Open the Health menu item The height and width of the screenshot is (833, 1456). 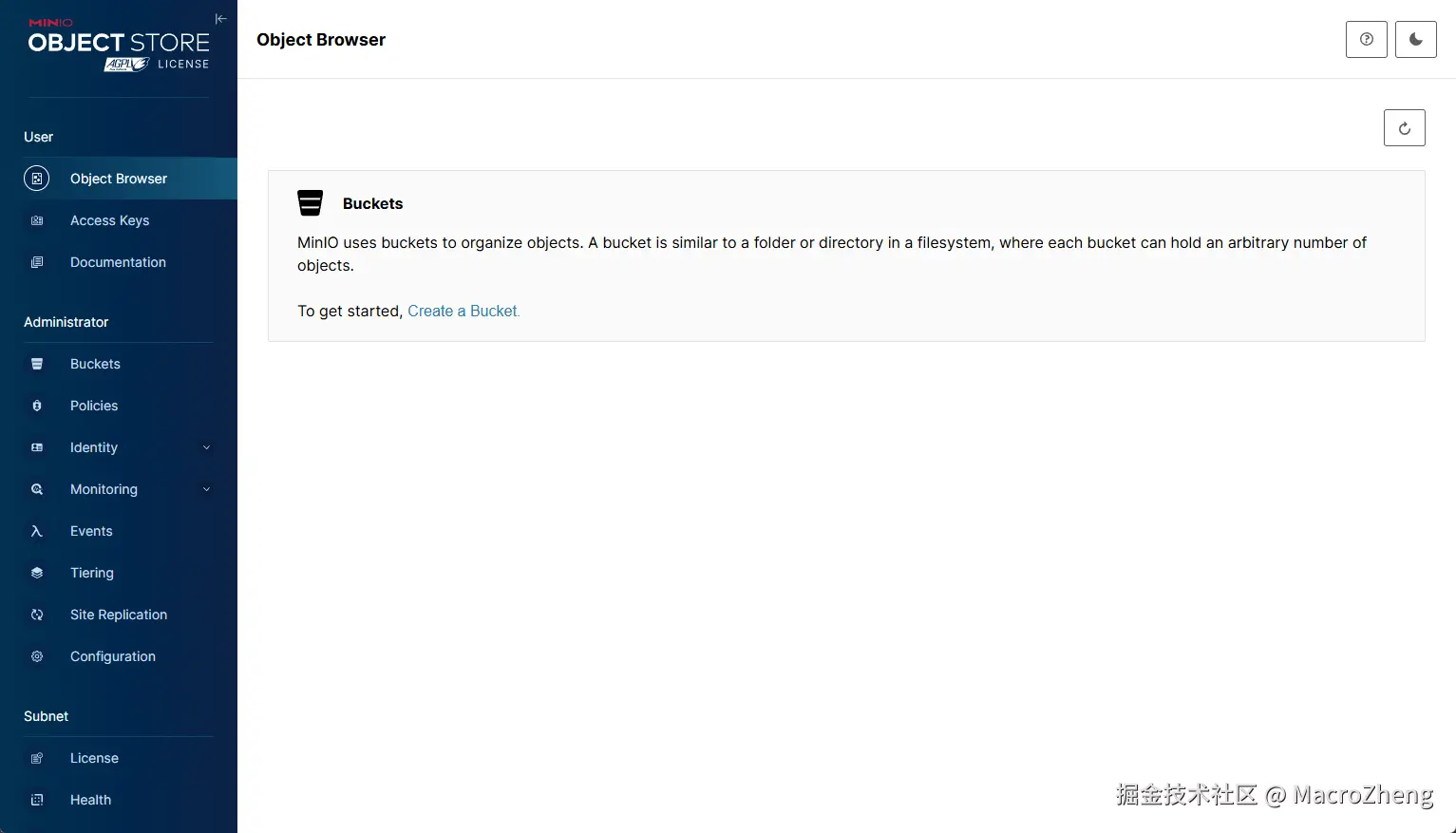click(90, 800)
